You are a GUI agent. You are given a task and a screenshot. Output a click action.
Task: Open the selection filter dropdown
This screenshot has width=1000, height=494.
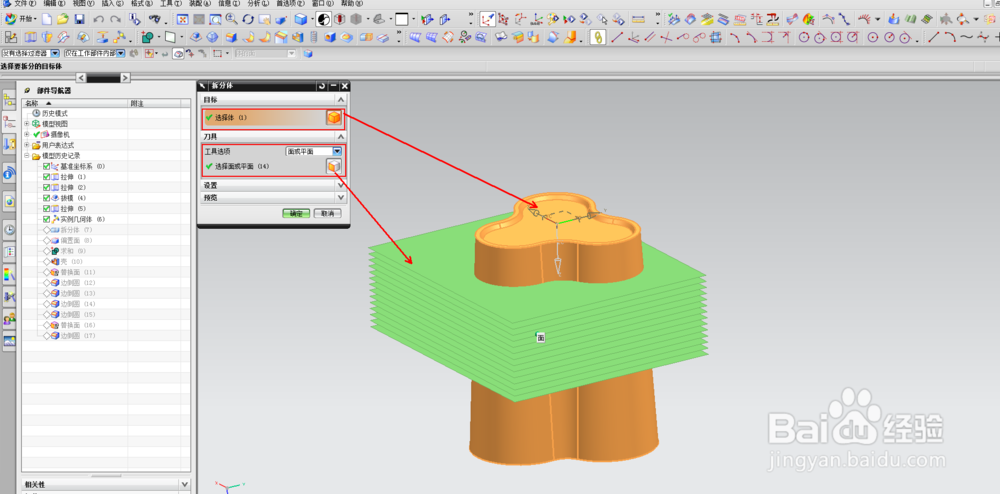(55, 54)
